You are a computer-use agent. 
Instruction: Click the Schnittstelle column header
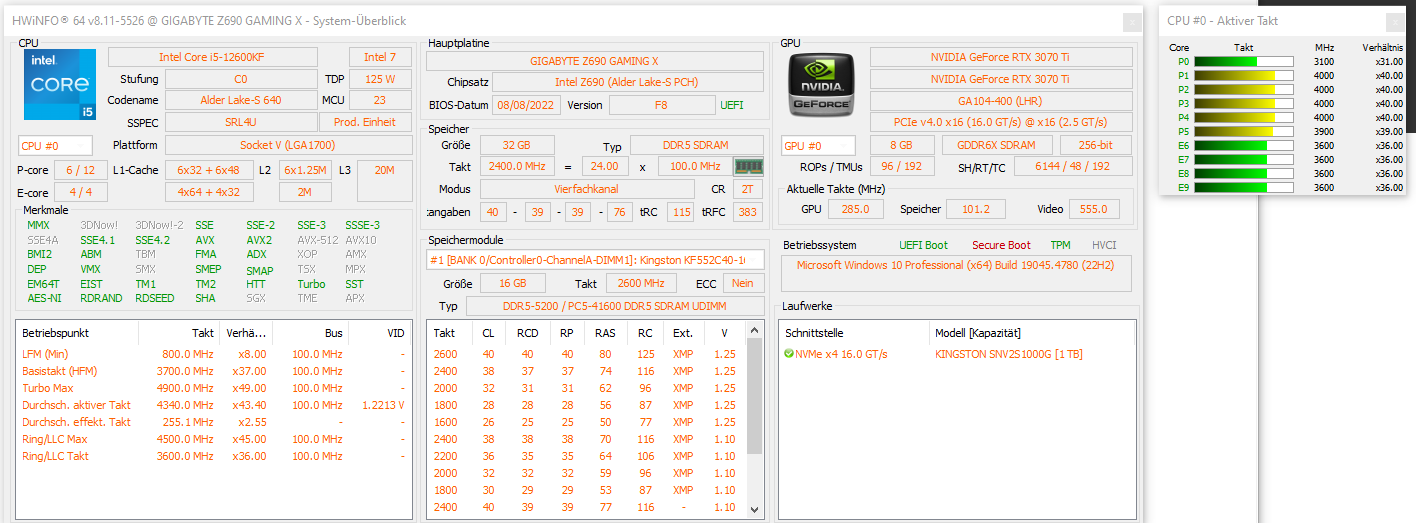(x=853, y=332)
